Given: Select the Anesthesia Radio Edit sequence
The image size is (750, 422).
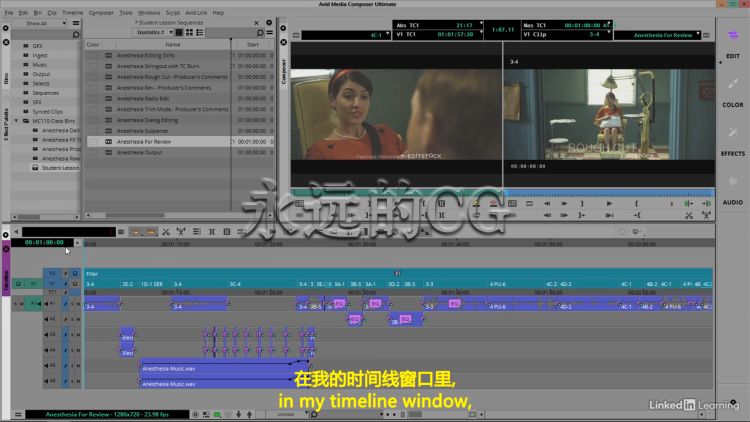Looking at the screenshot, I should point(143,99).
